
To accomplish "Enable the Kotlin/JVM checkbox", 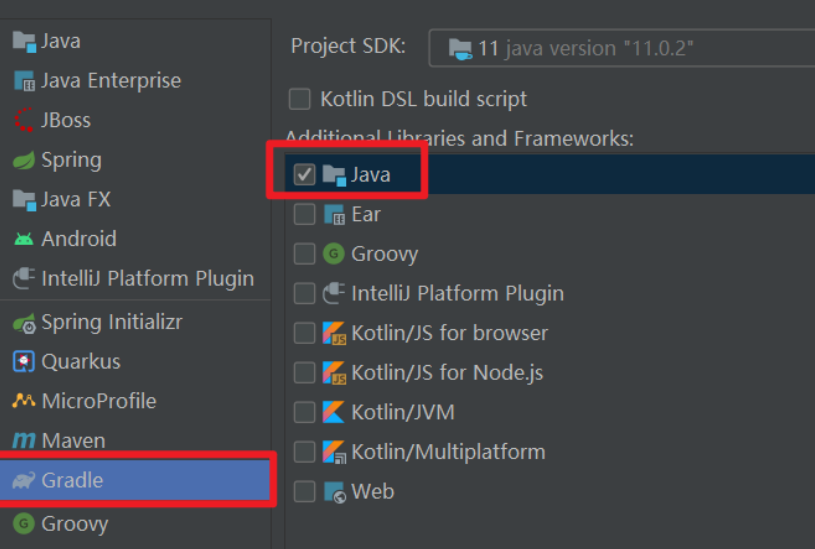I will pos(304,412).
